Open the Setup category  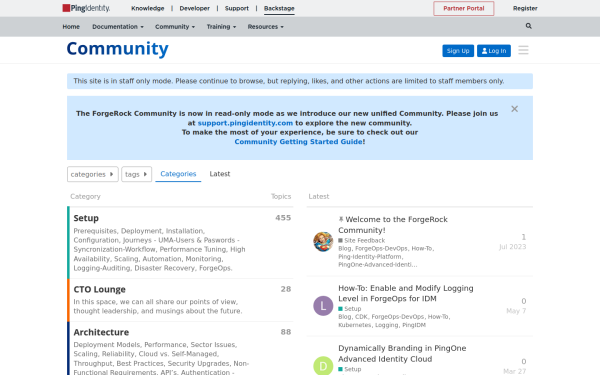click(x=86, y=218)
